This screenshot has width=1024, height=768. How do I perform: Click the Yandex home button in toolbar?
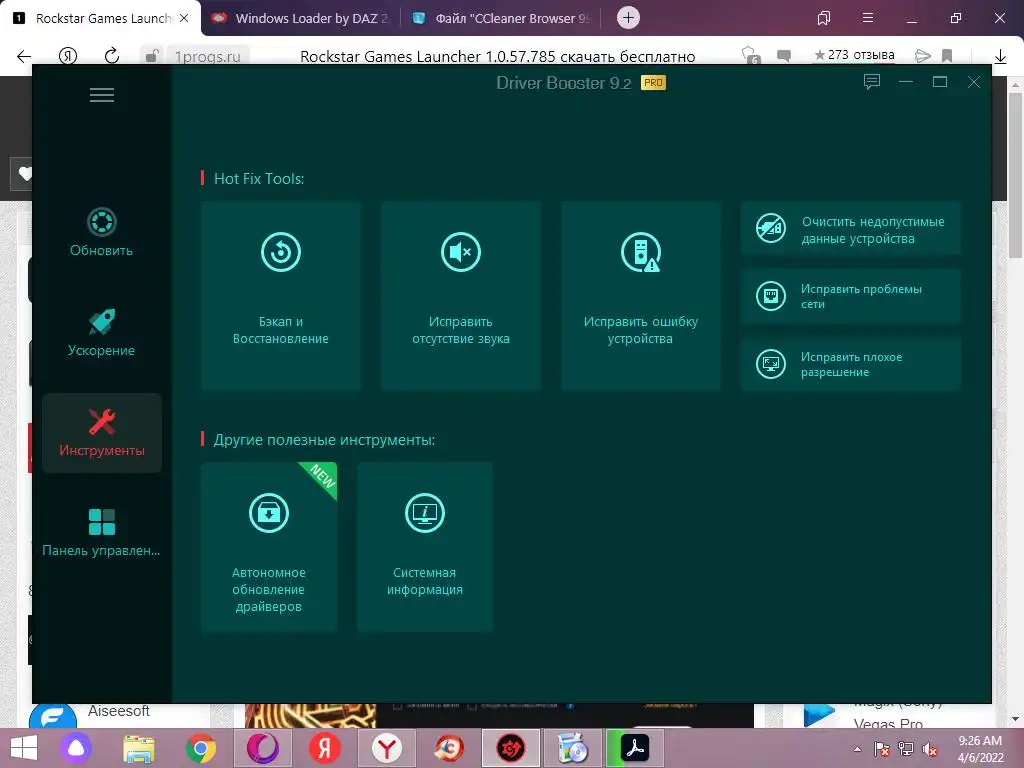[68, 56]
